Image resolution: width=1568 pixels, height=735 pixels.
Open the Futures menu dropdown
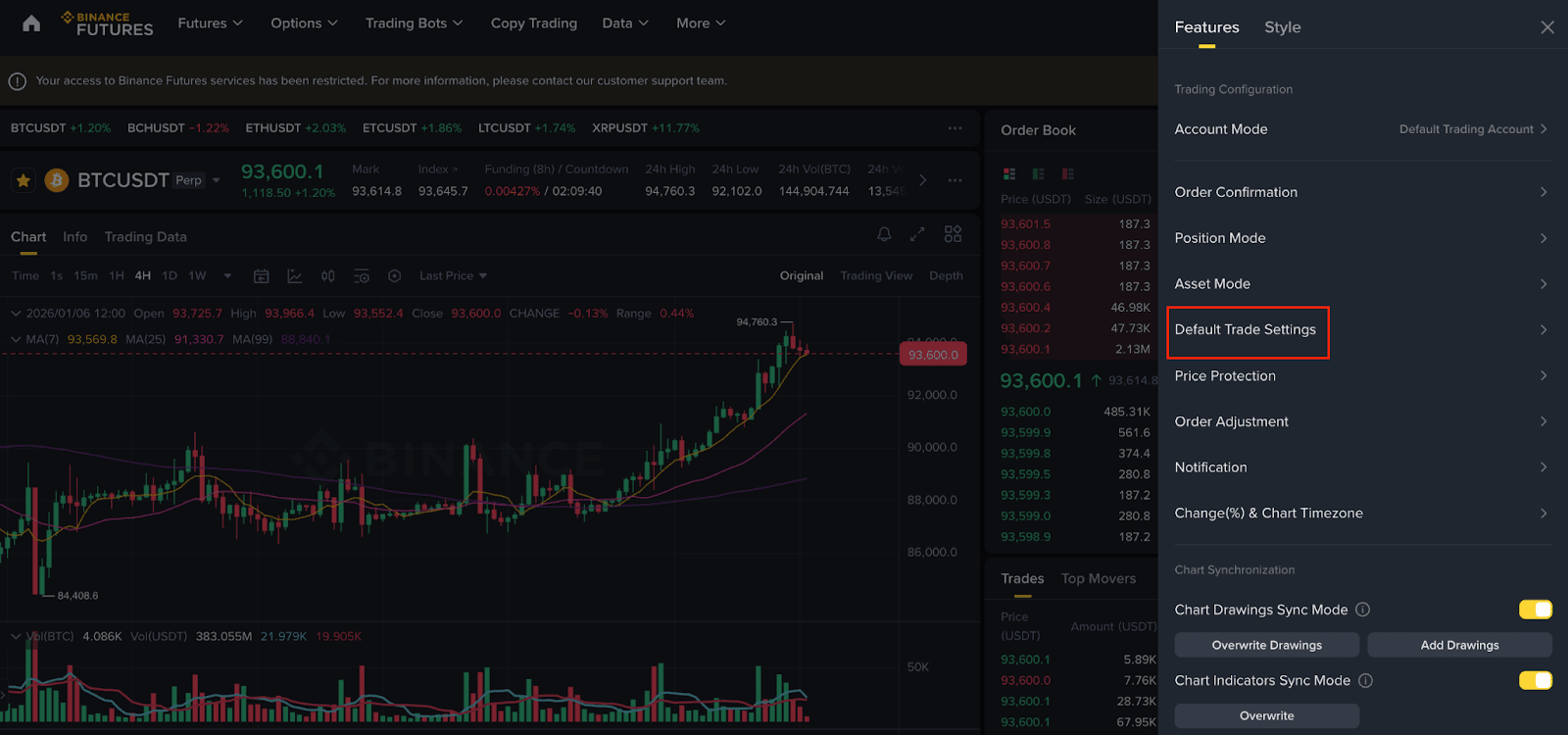[x=210, y=24]
